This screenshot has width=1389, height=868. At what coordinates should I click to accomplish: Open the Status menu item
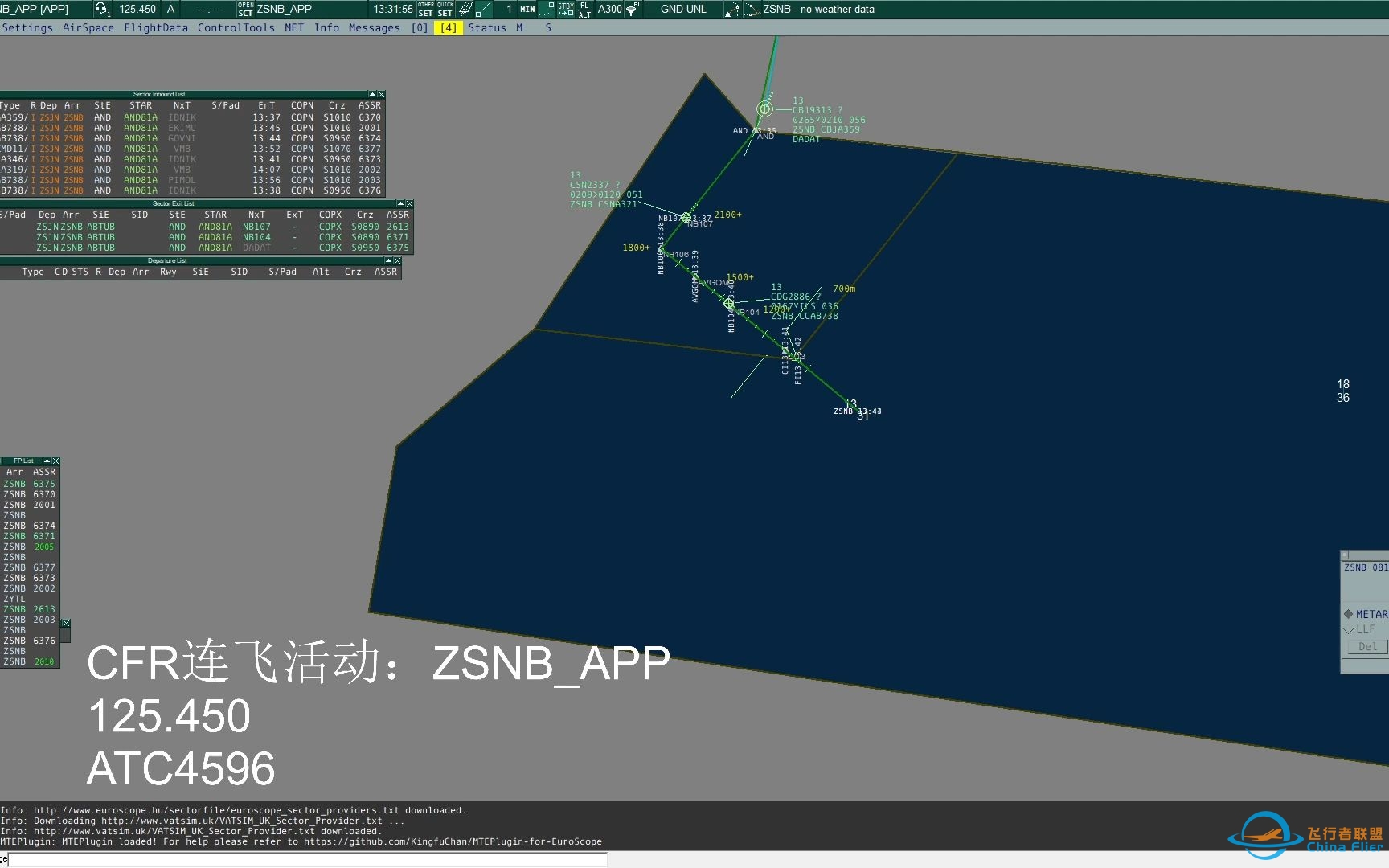coord(487,27)
